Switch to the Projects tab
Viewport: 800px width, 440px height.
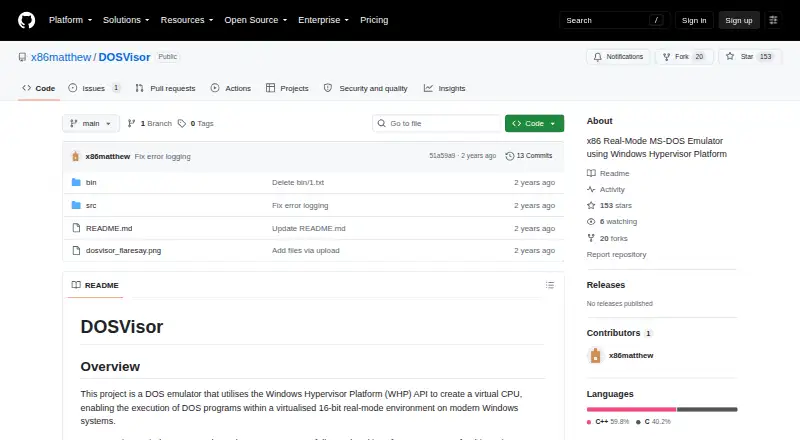[x=287, y=88]
